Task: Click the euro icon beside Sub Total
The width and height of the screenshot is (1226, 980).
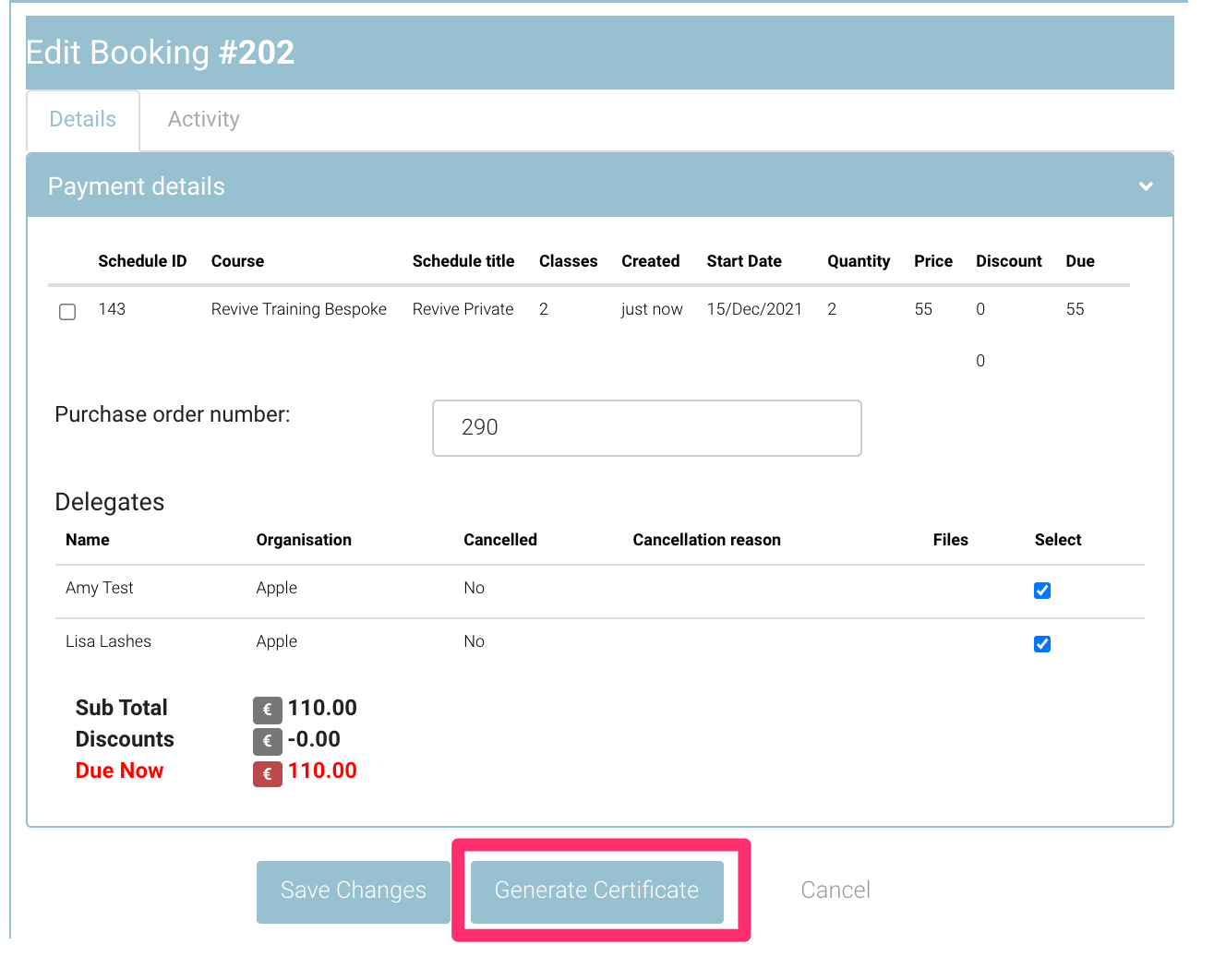Action: point(267,710)
